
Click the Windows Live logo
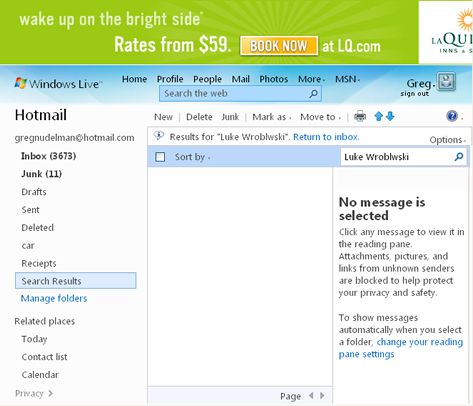click(x=59, y=83)
